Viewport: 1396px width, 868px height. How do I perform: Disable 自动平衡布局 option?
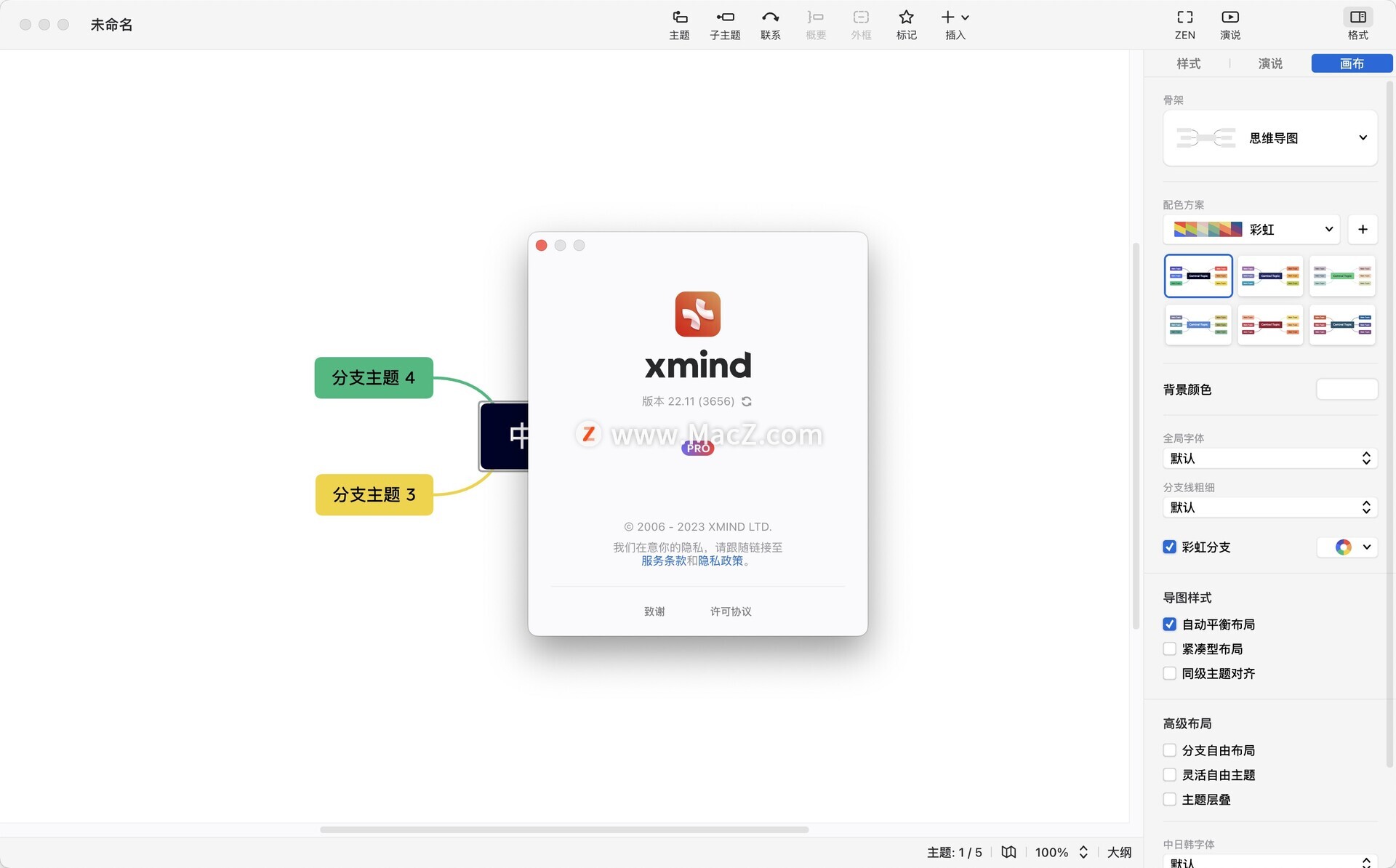click(x=1169, y=624)
